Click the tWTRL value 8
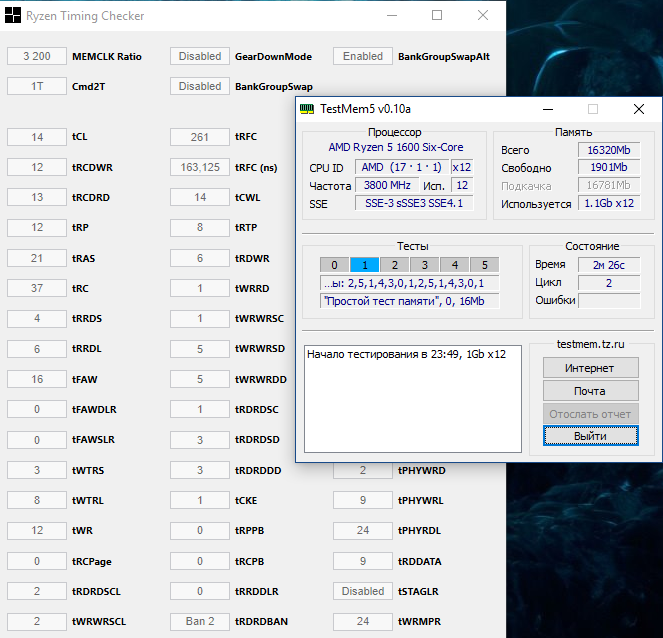663x638 pixels. coord(37,500)
